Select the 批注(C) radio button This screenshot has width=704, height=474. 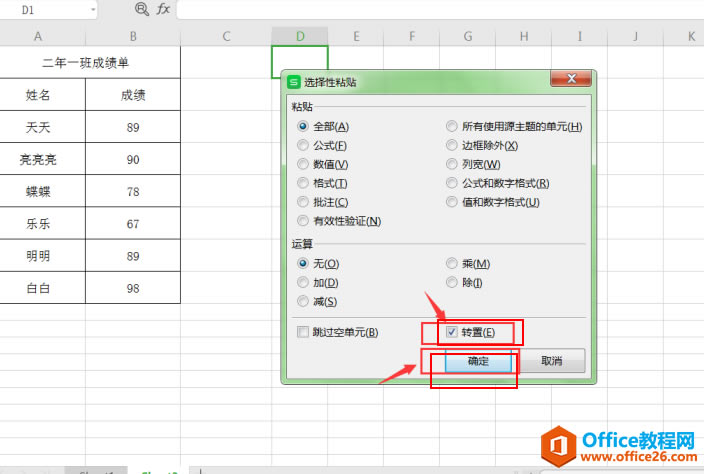pos(303,202)
